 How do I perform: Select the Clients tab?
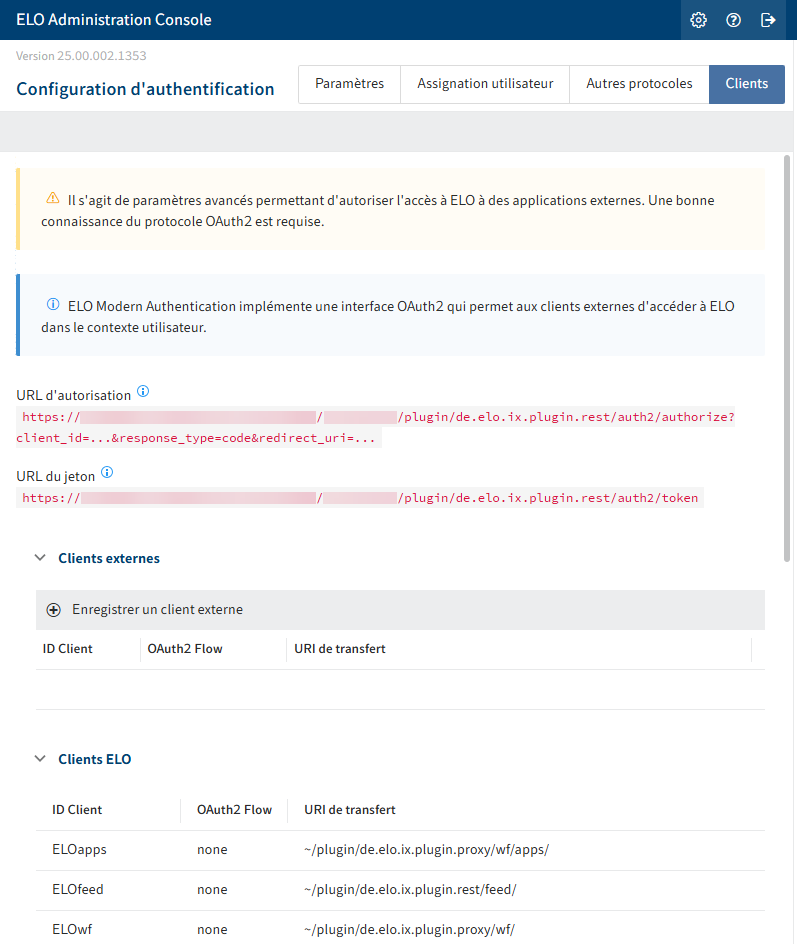(x=746, y=84)
